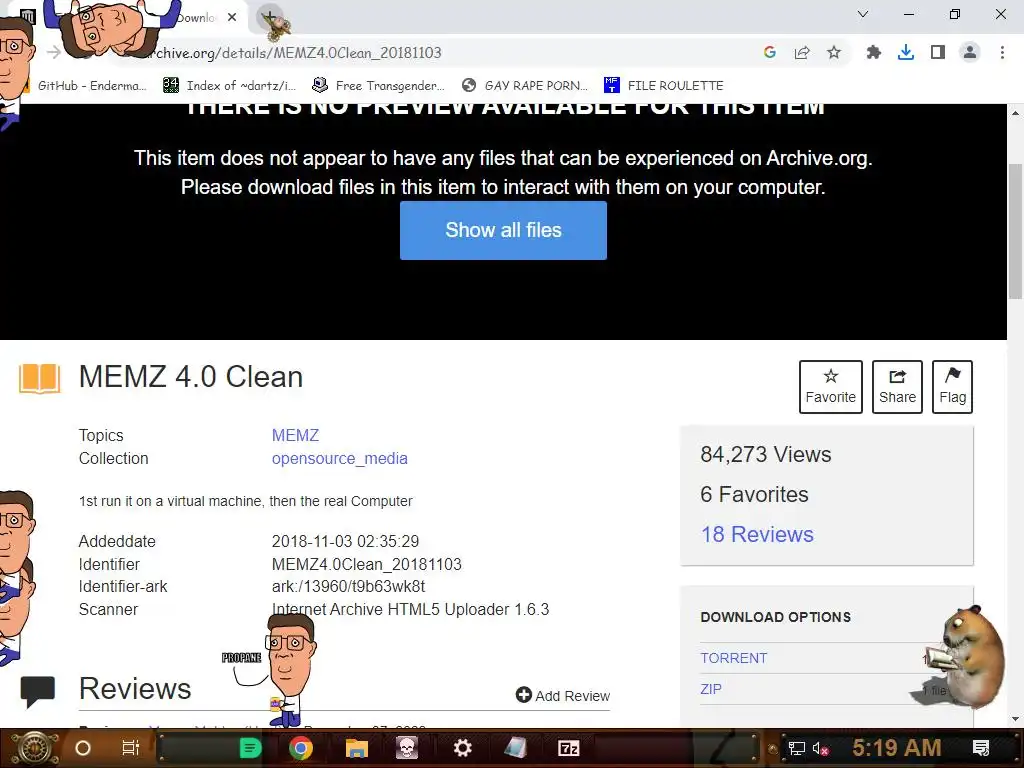The height and width of the screenshot is (768, 1024).
Task: Open the 7-Zip taskbar icon
Action: click(x=568, y=748)
